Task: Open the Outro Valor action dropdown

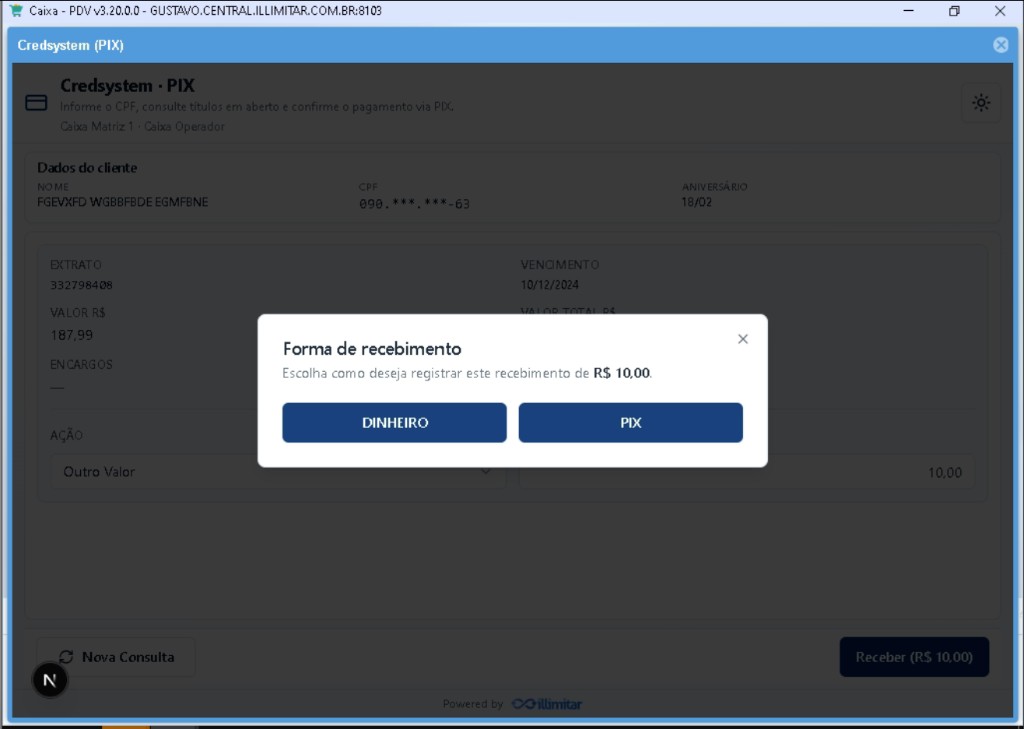Action: click(278, 472)
